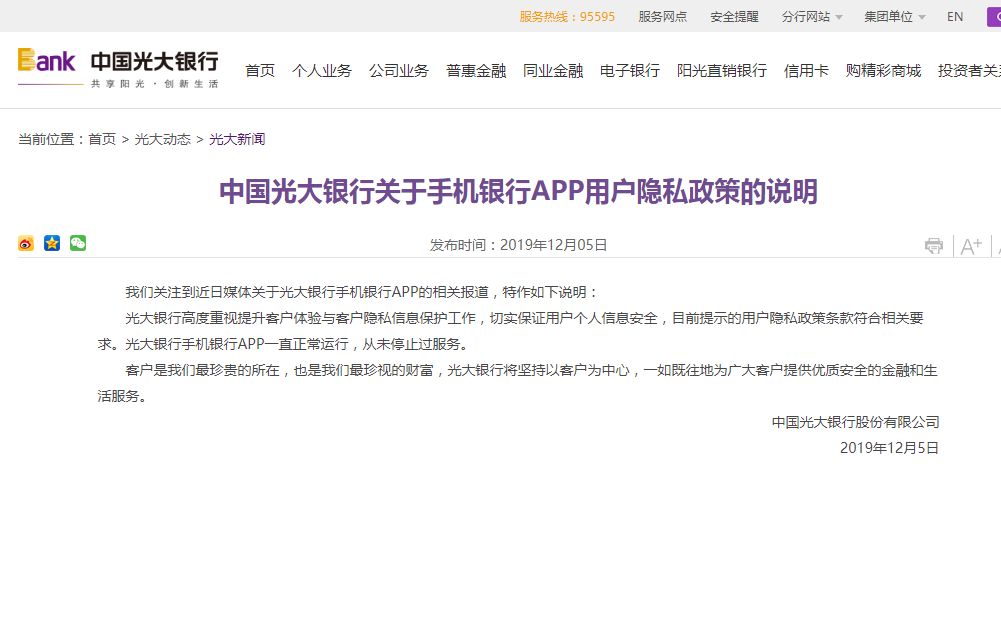The image size is (1001, 625).
Task: Switch language to EN
Action: (955, 17)
